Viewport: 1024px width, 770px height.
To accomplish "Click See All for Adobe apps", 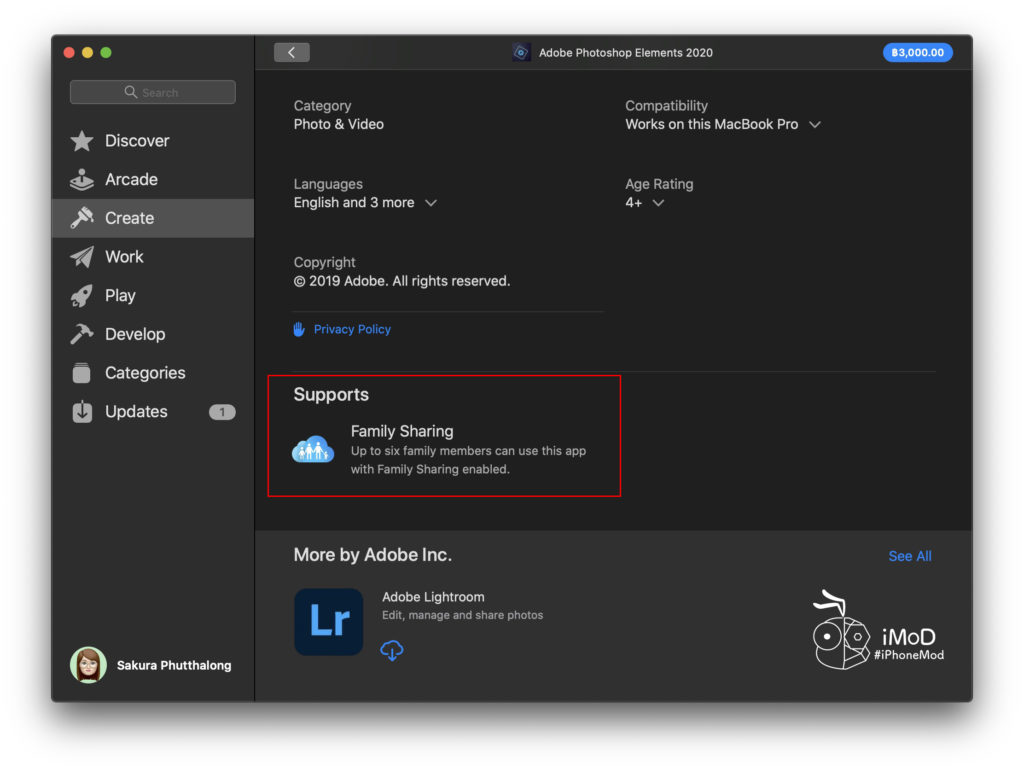I will tap(909, 556).
